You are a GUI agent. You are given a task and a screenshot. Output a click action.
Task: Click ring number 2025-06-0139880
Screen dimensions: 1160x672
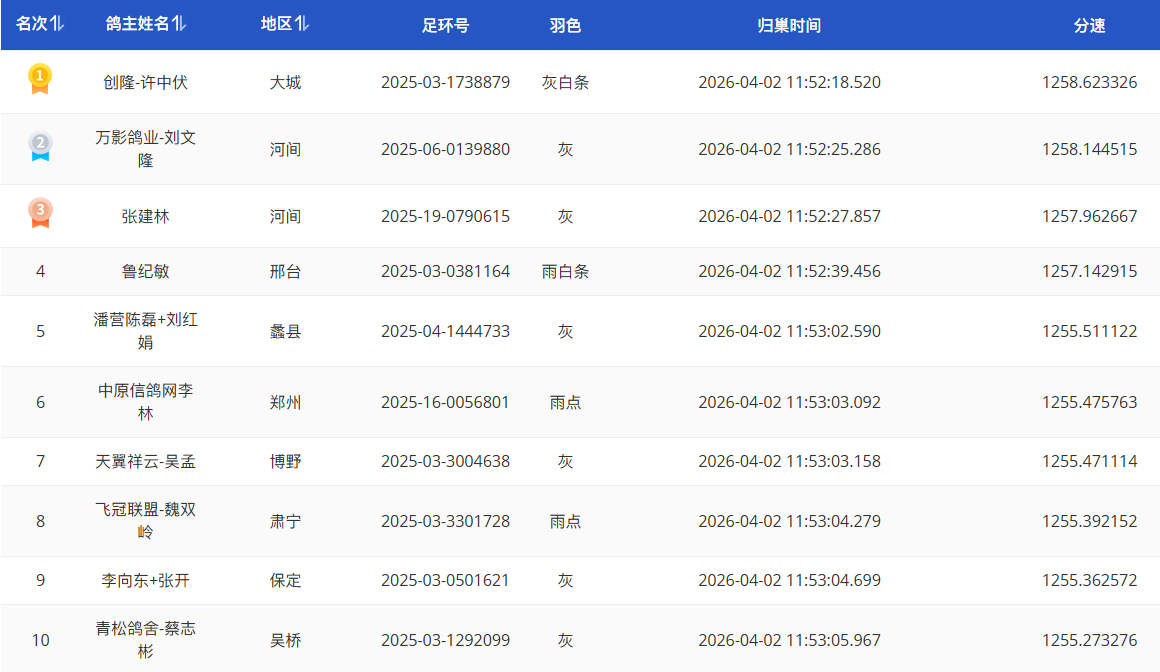pos(445,149)
